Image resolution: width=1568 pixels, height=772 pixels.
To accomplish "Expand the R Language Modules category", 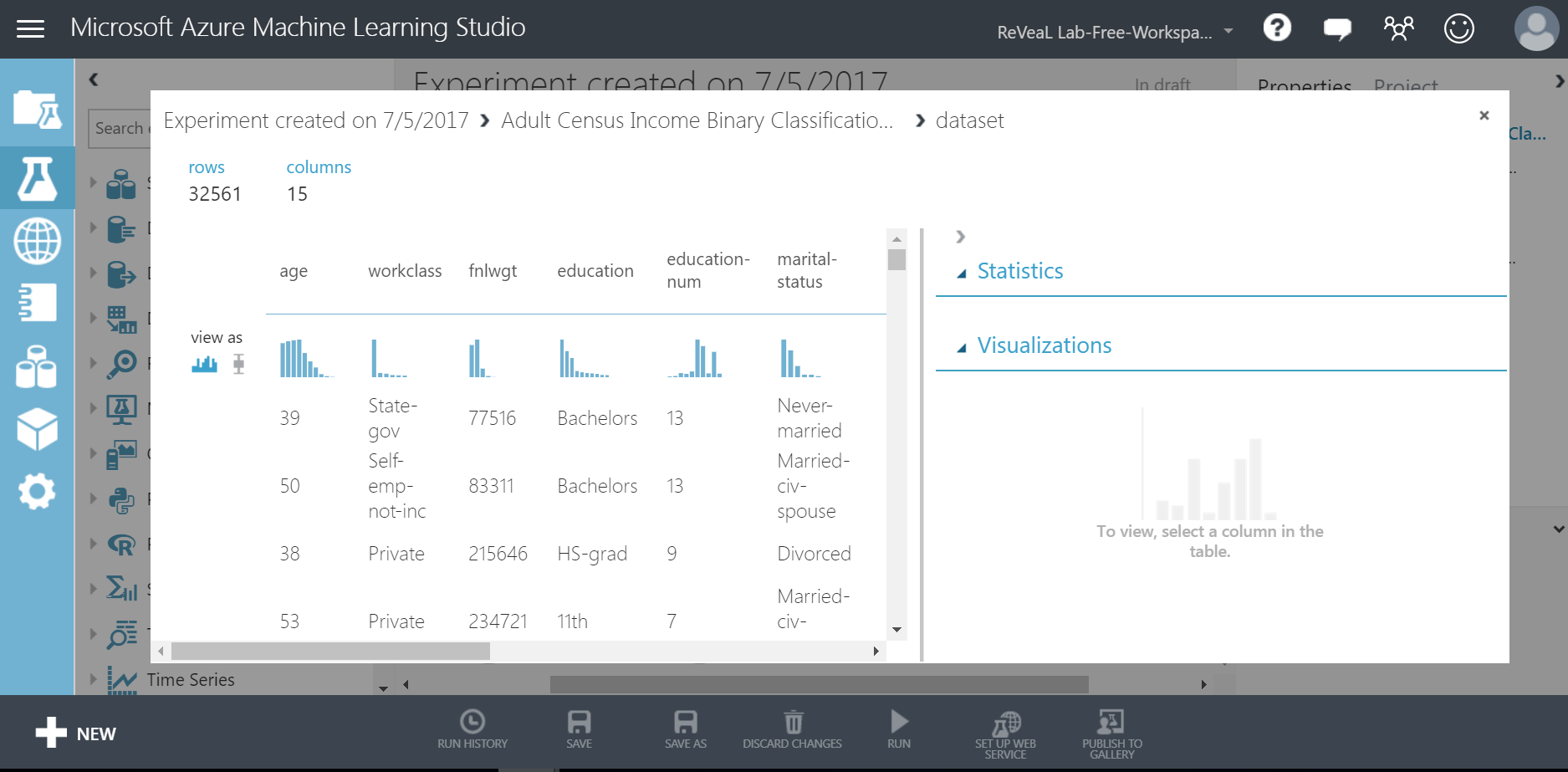I will click(x=94, y=544).
